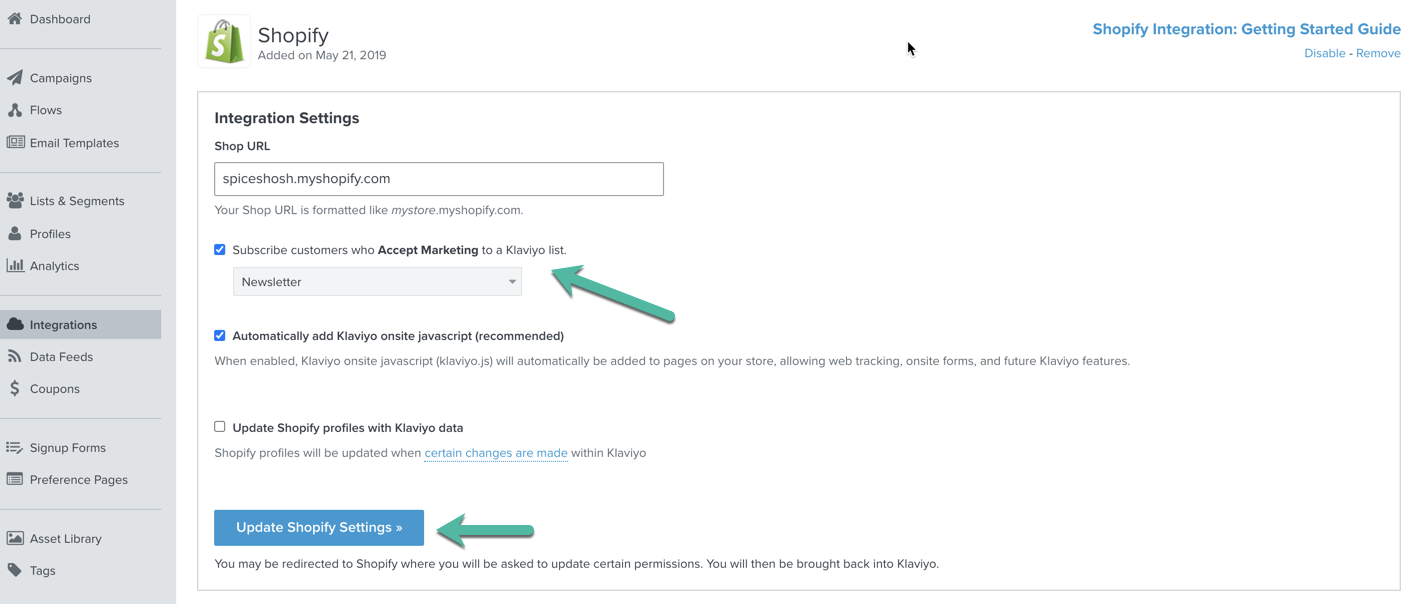The width and height of the screenshot is (1421, 604).
Task: Open the Newsletter list dropdown
Action: [x=377, y=282]
